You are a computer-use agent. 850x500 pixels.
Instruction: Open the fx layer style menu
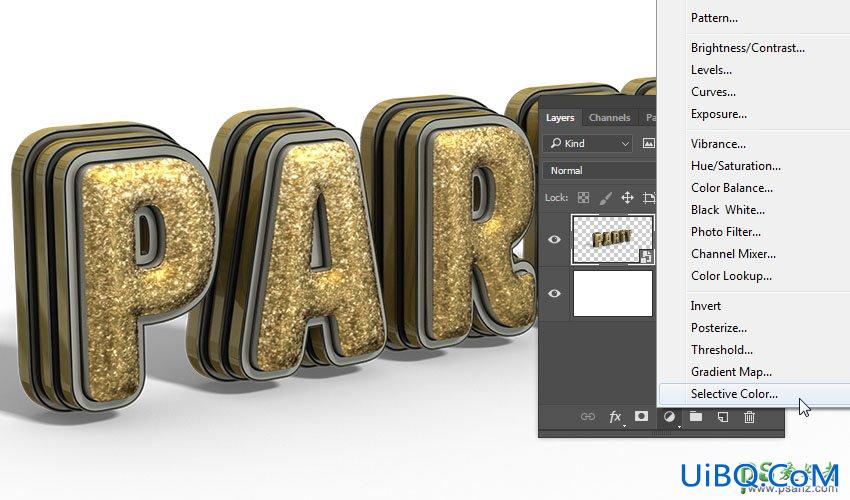pos(615,416)
